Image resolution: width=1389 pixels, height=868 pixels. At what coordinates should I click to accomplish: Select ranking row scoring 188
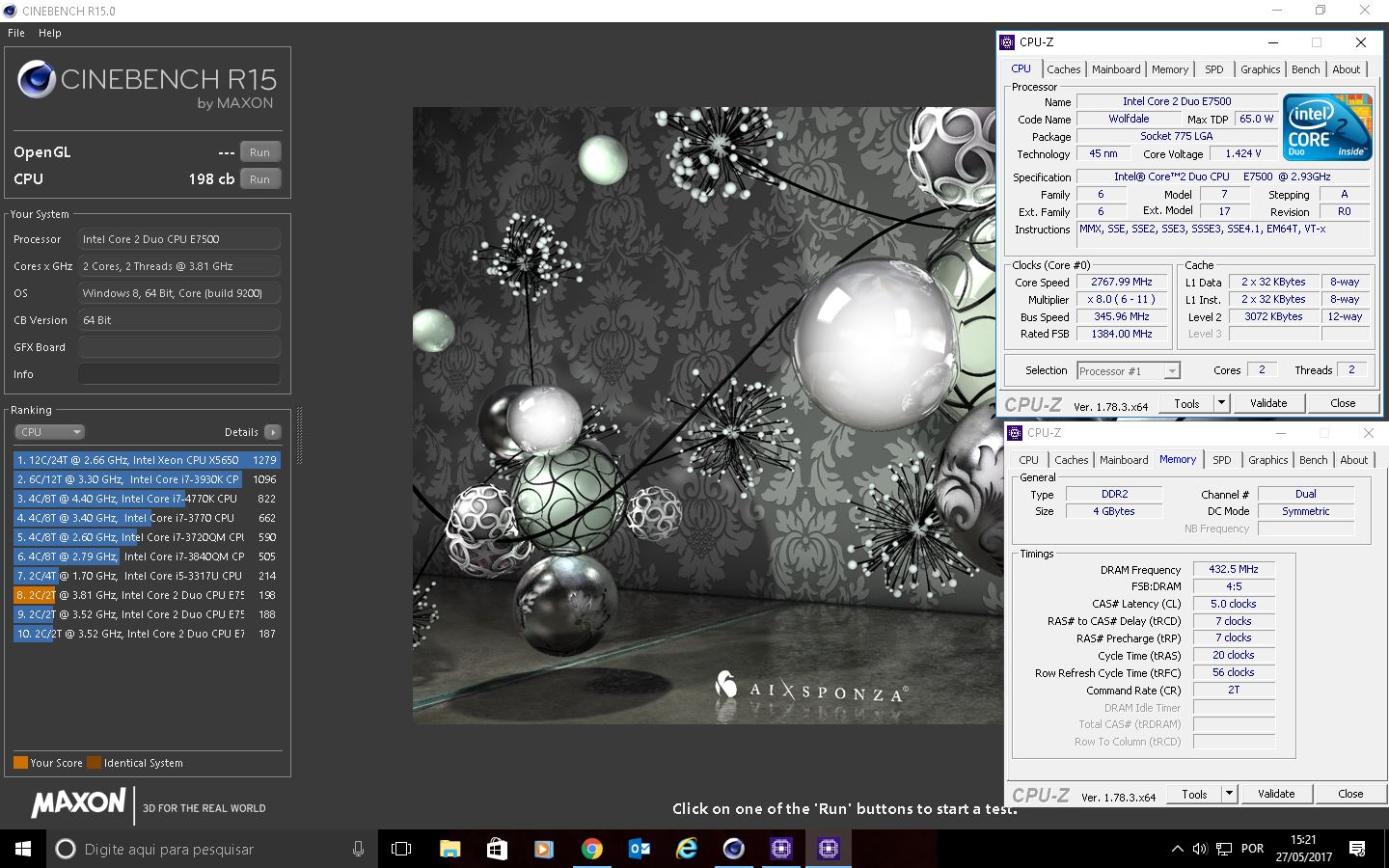[x=147, y=614]
